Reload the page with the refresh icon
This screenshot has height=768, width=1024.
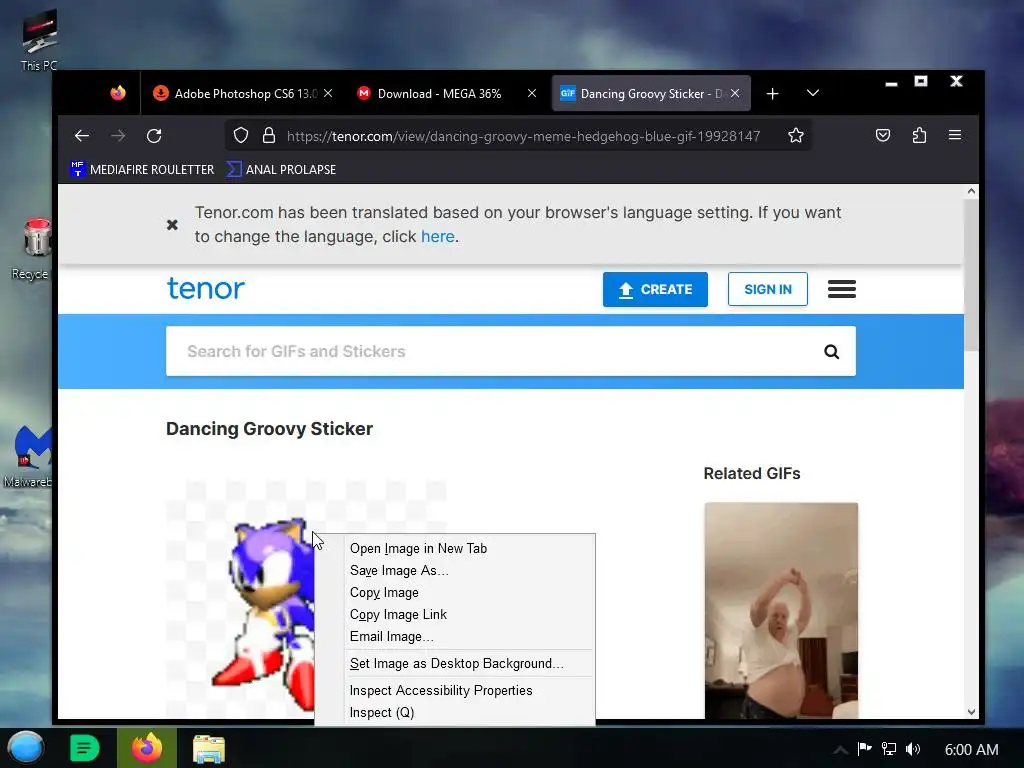(x=154, y=136)
